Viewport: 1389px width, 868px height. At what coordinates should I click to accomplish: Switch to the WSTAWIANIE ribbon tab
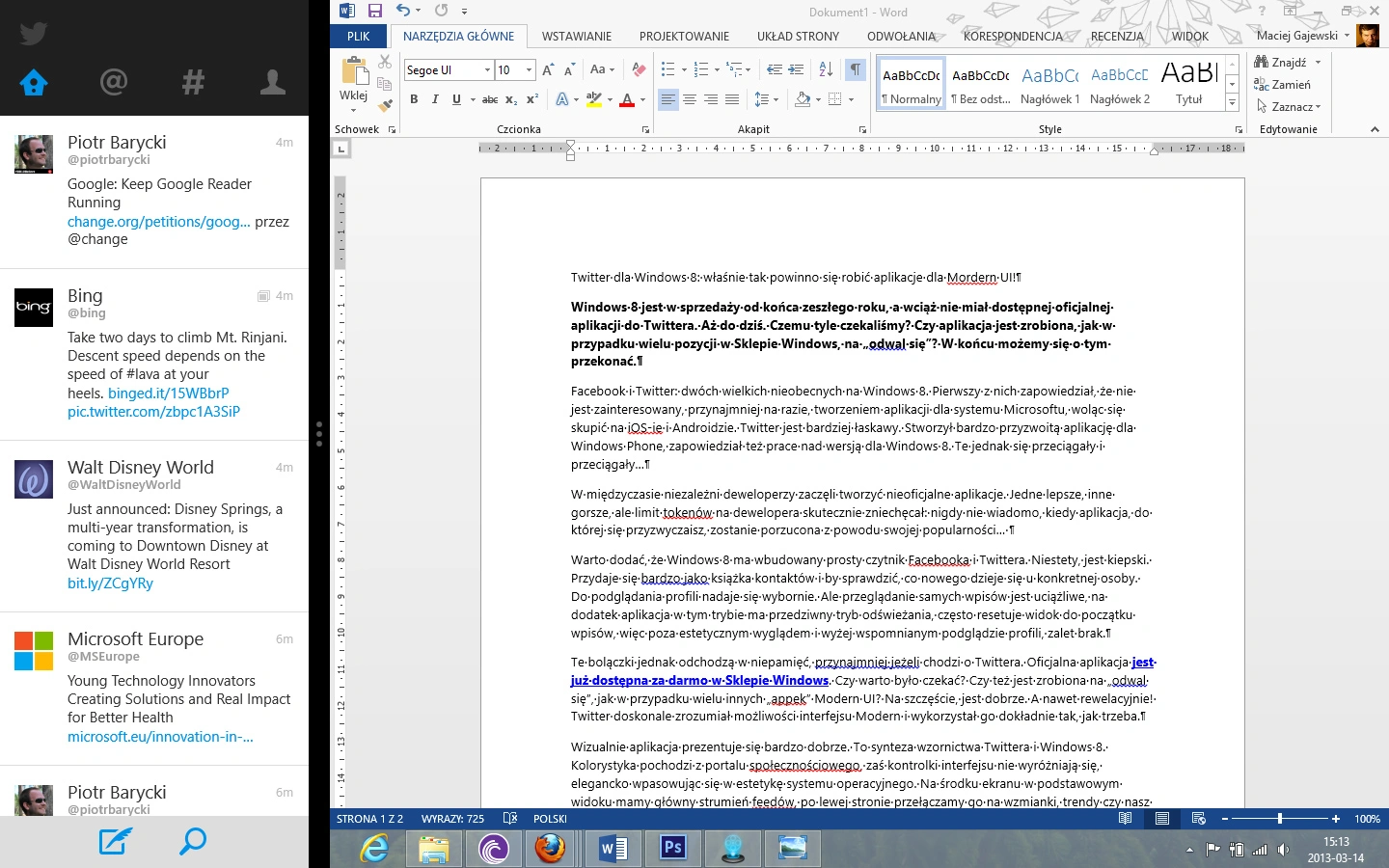pyautogui.click(x=577, y=37)
